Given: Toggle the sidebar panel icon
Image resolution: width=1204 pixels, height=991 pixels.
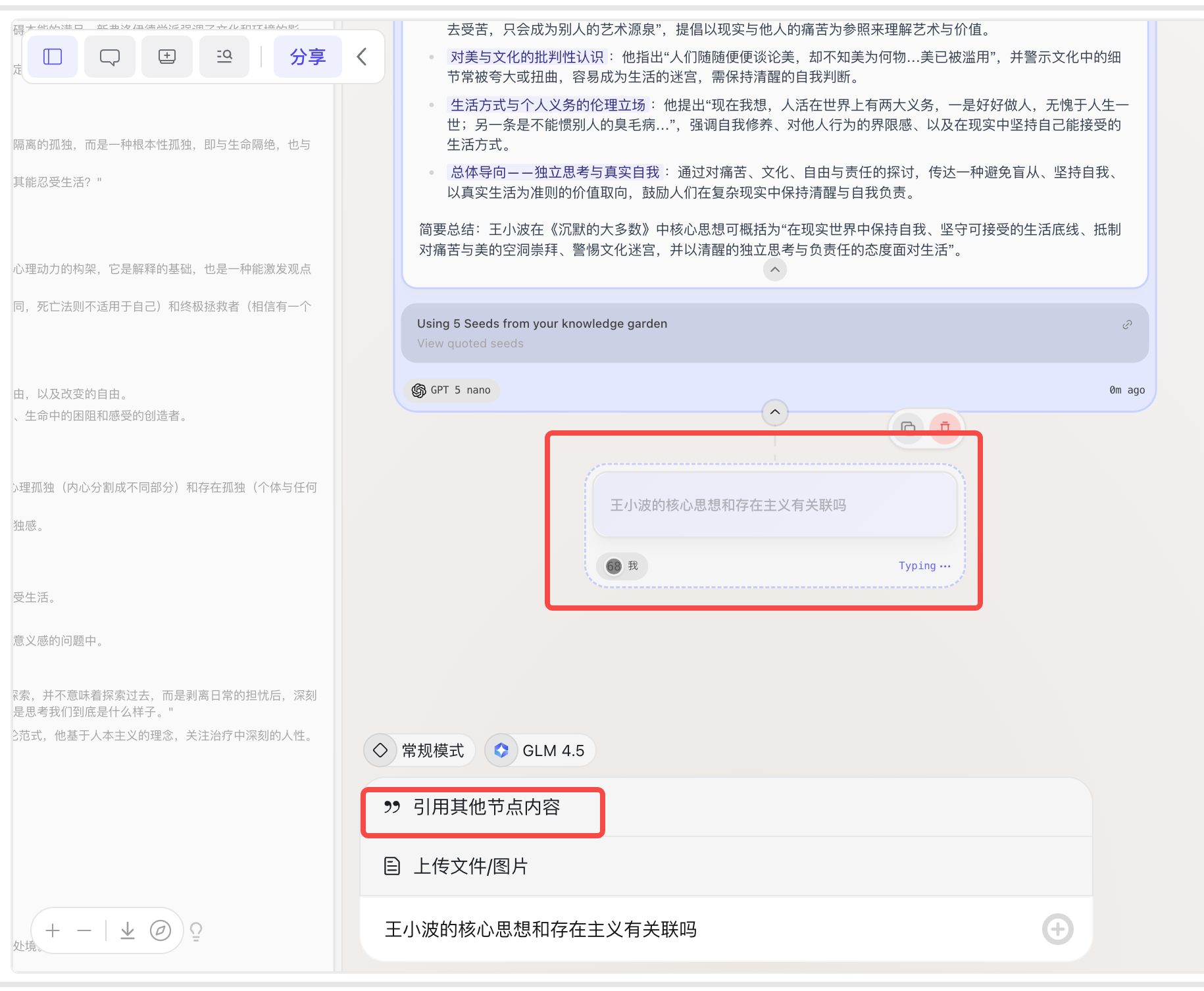Looking at the screenshot, I should 53,57.
